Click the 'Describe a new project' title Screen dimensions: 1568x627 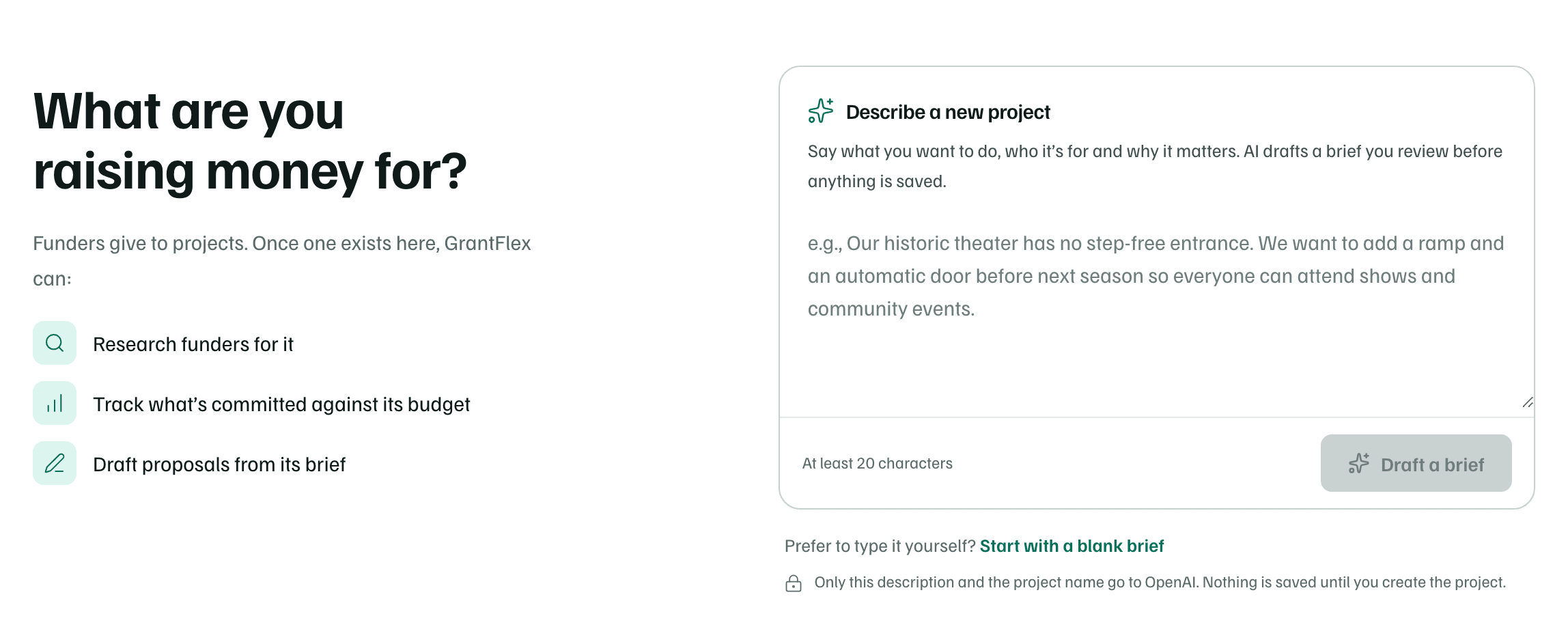[948, 112]
